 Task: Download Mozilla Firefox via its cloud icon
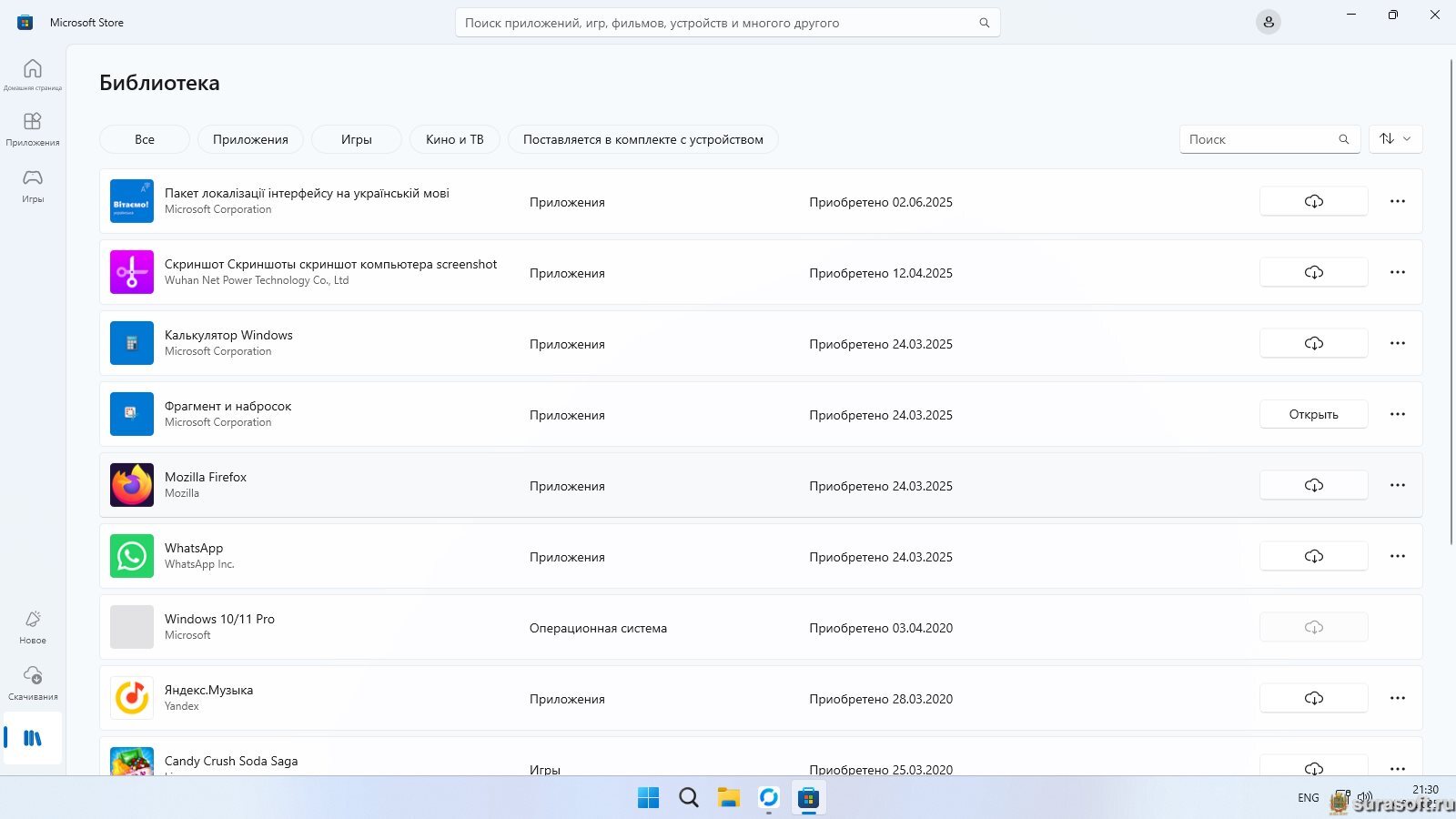coord(1313,486)
